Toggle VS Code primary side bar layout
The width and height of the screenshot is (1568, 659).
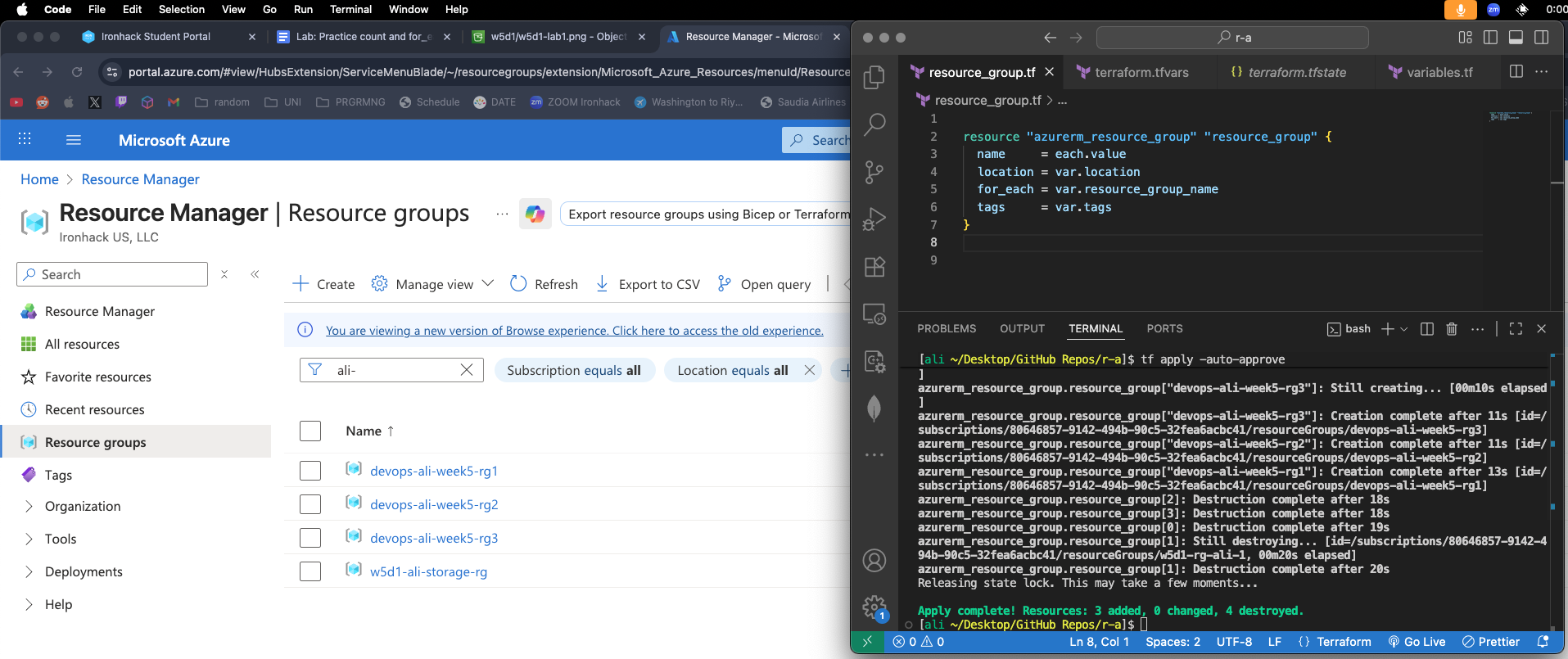[x=1490, y=38]
